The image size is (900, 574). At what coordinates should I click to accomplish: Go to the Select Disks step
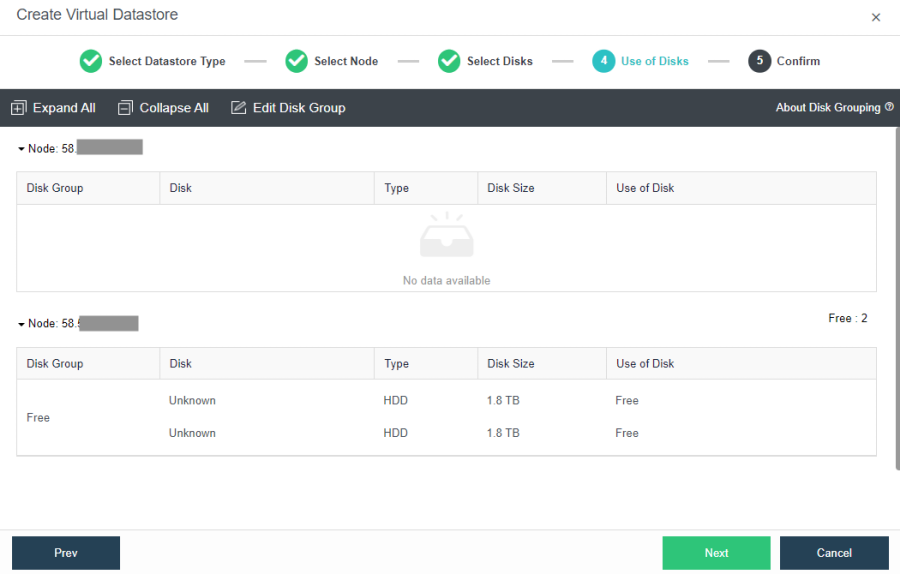[x=499, y=61]
